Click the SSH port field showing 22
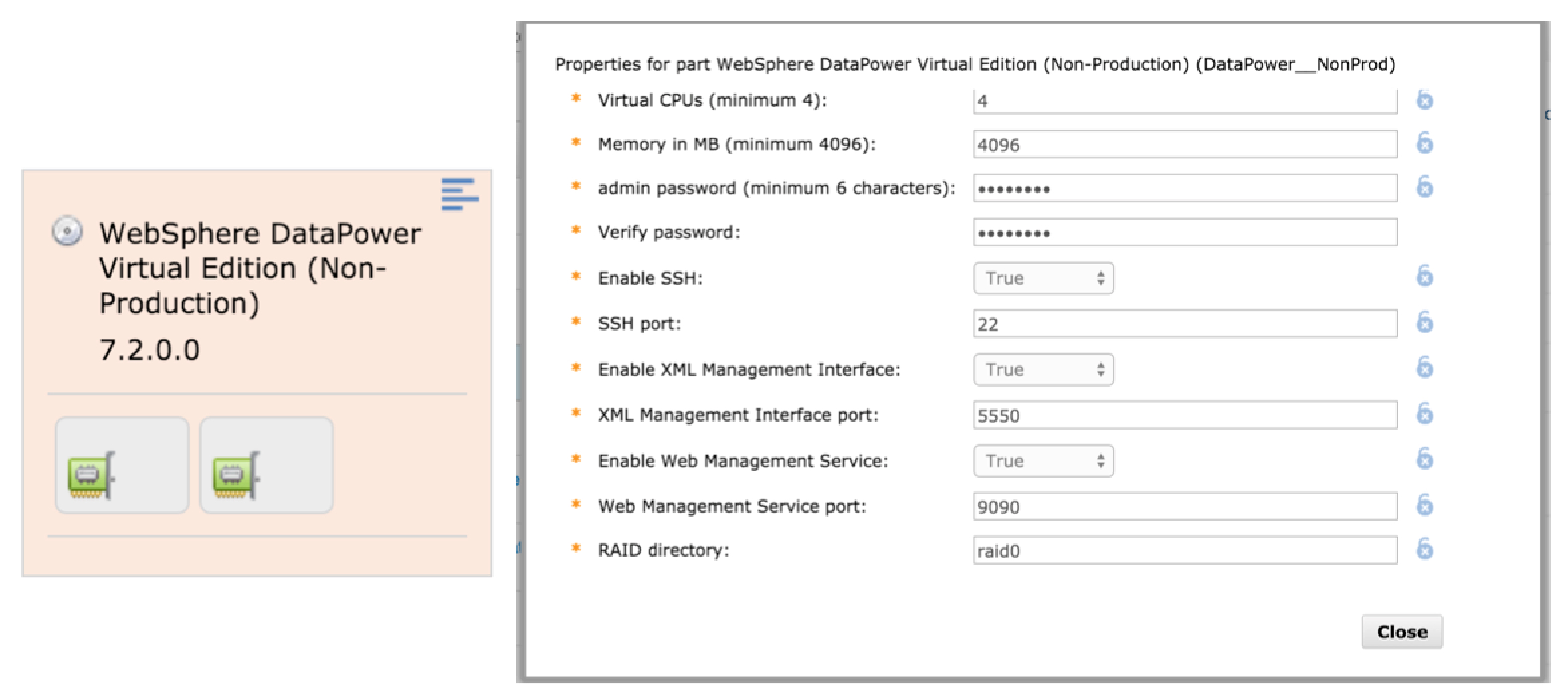Screen dimensions: 1568x700 pos(1185,324)
